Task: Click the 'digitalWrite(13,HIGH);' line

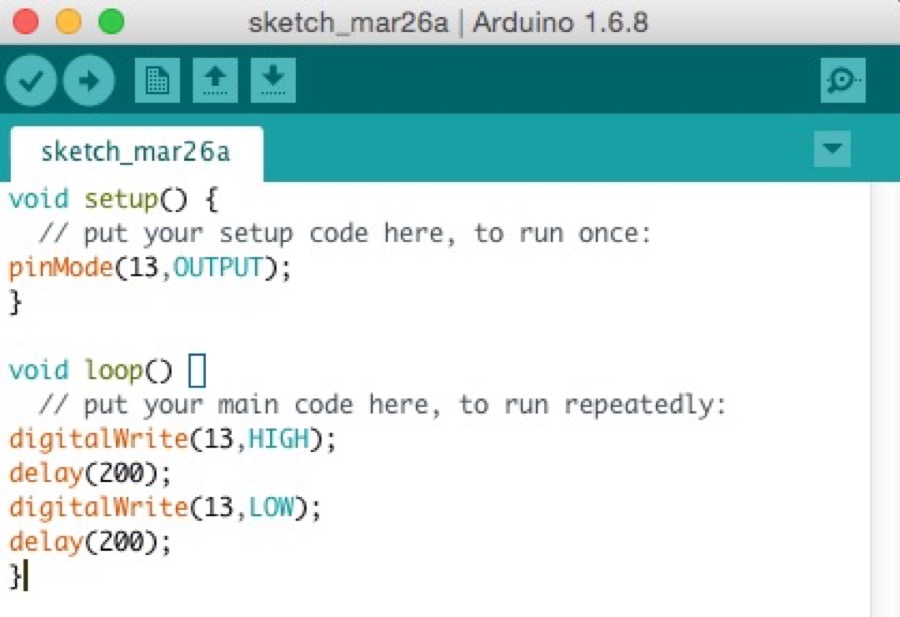Action: [x=173, y=439]
